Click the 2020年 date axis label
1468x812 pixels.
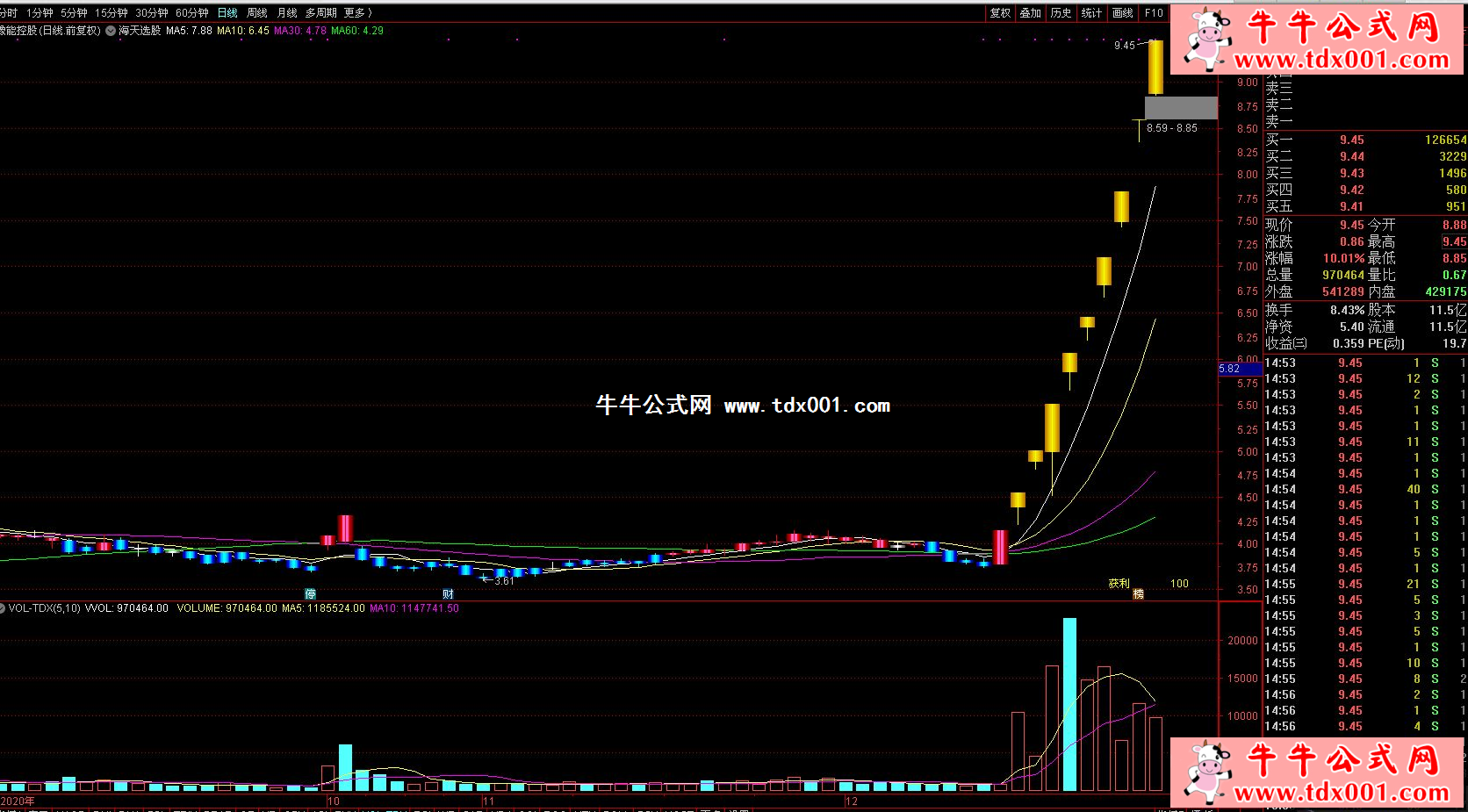[18, 801]
